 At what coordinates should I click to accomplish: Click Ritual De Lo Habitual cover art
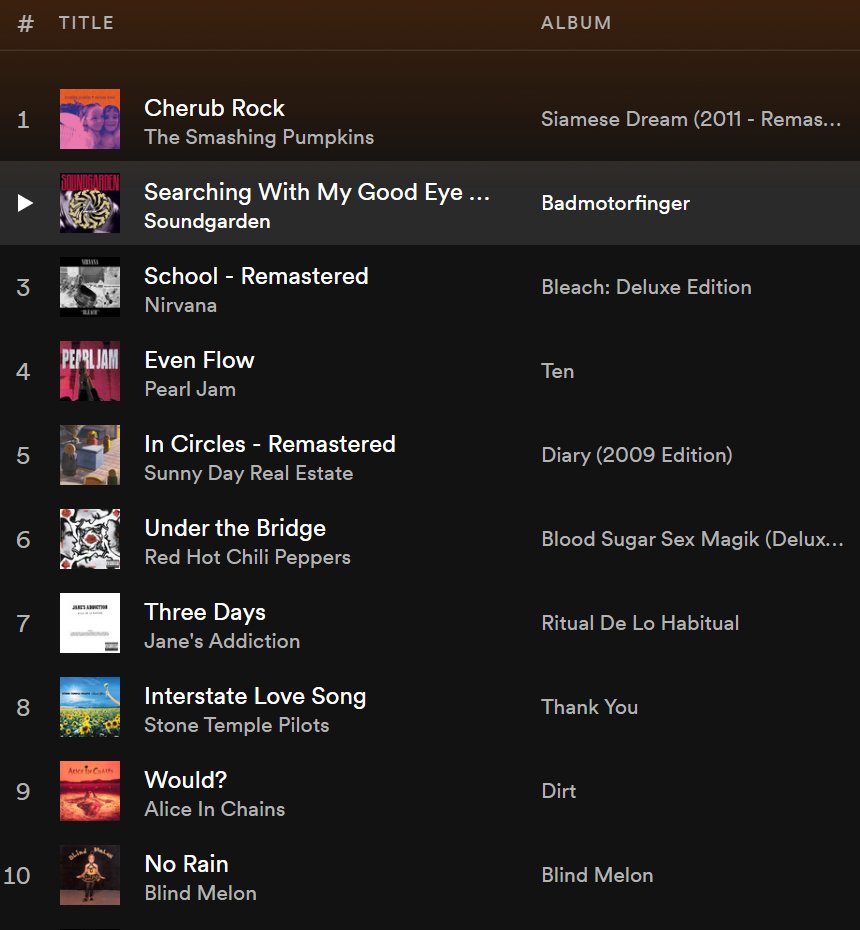[x=90, y=623]
